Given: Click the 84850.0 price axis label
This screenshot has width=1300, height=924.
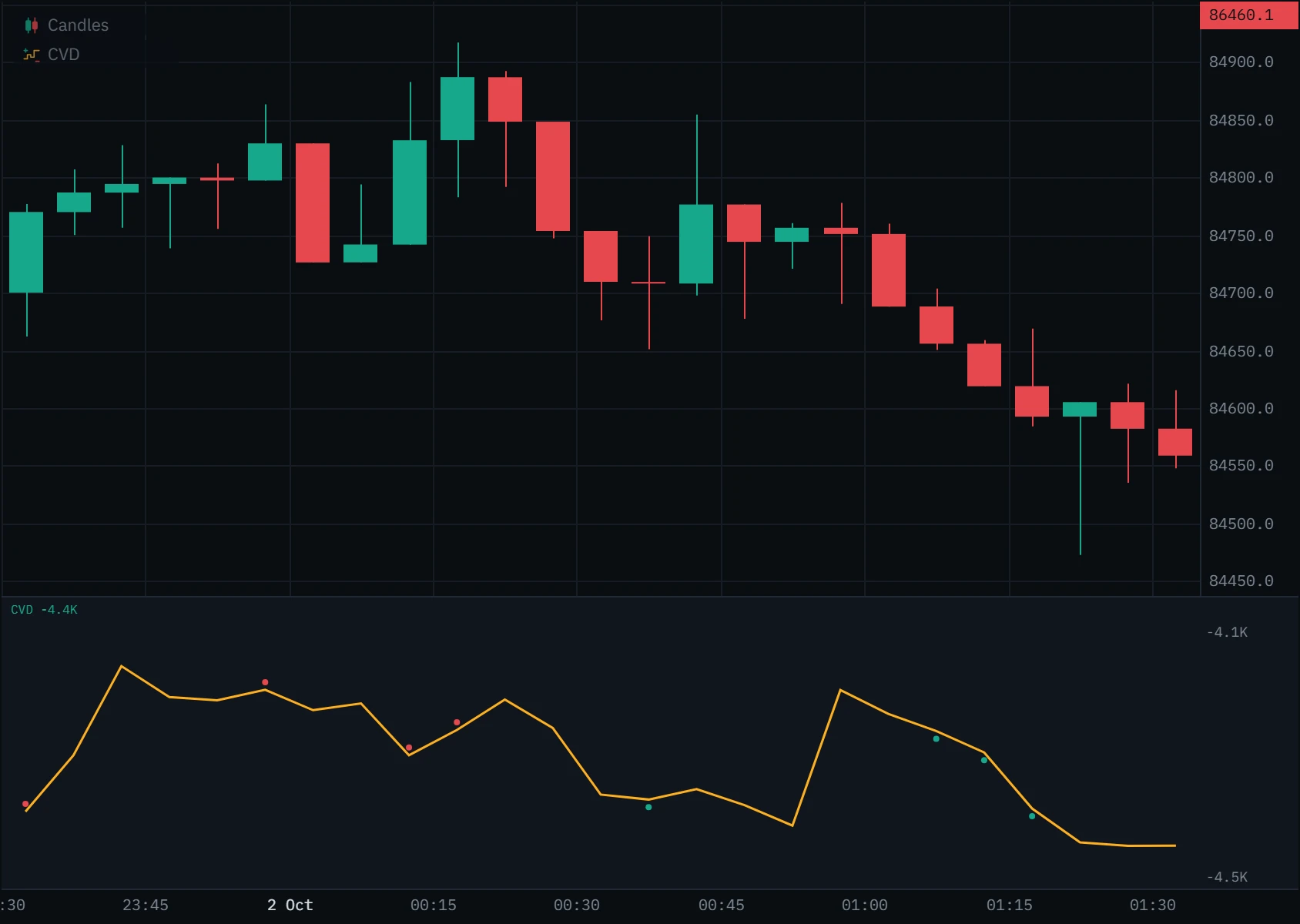Looking at the screenshot, I should 1241,120.
